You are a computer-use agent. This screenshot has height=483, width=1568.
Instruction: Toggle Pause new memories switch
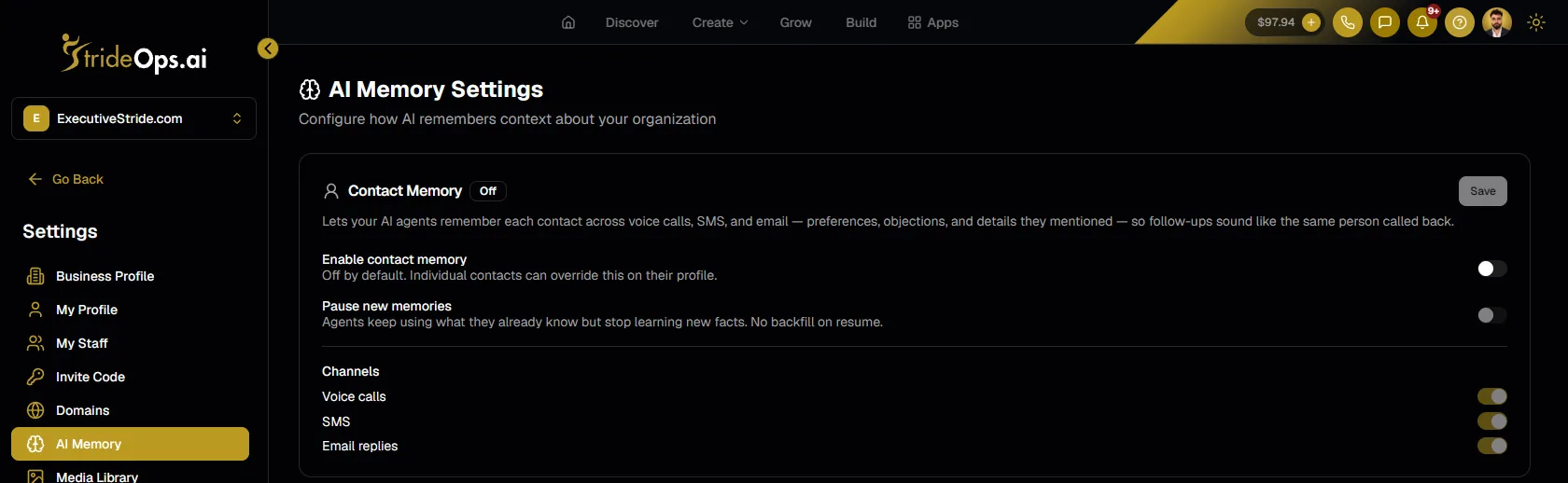click(1491, 315)
